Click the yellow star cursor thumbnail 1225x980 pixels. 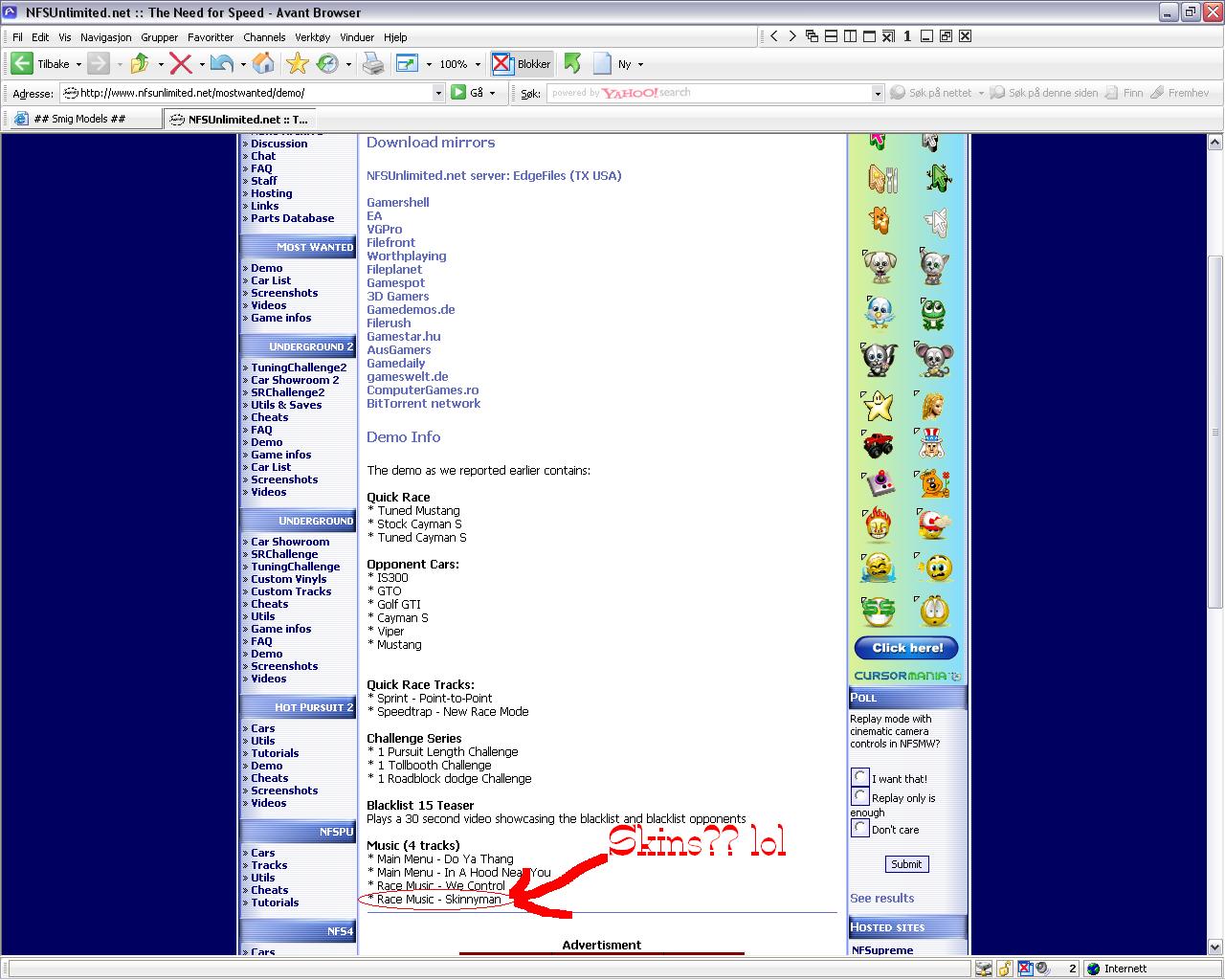coord(878,406)
